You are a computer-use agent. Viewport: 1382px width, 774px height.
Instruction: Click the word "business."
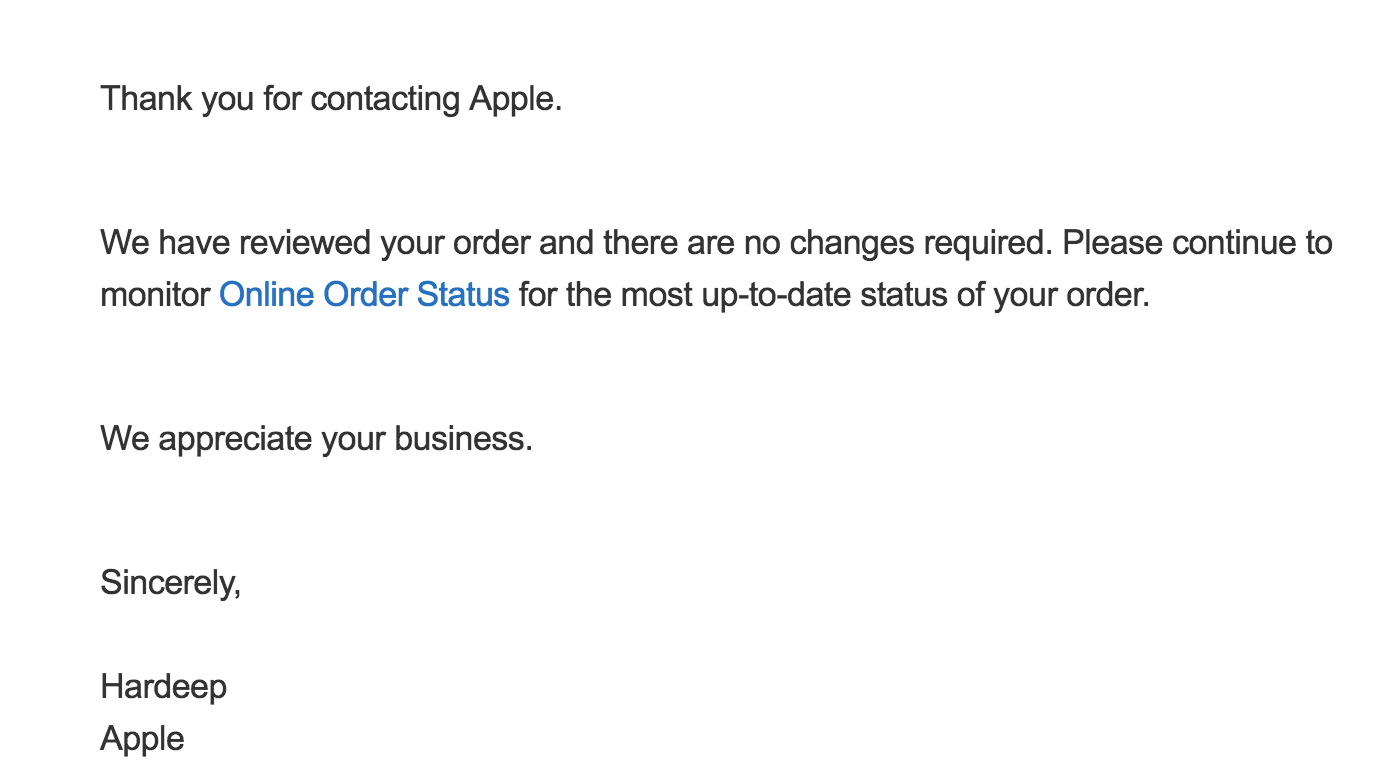464,439
